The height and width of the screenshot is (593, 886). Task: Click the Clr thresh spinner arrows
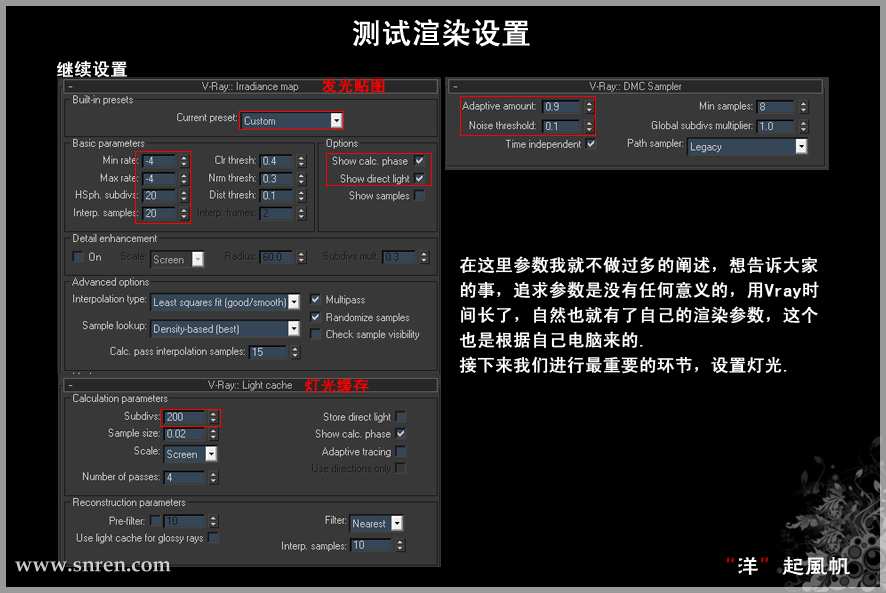[x=301, y=161]
